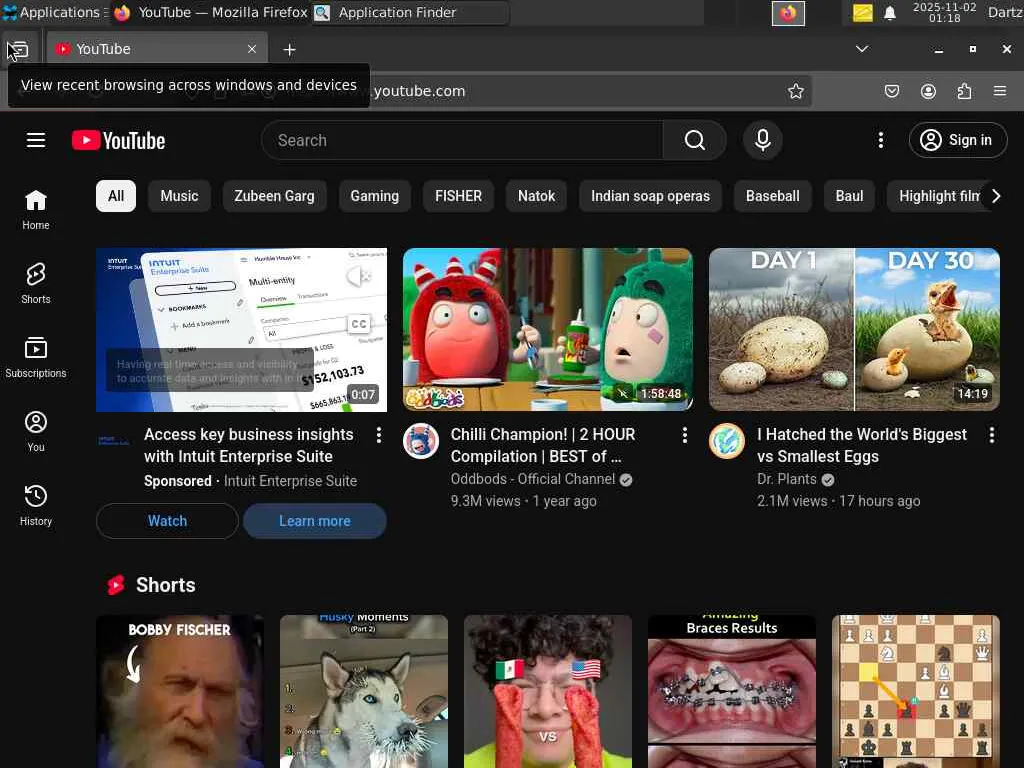The width and height of the screenshot is (1024, 768).
Task: Click the yellow notes icon in panel
Action: click(x=862, y=12)
